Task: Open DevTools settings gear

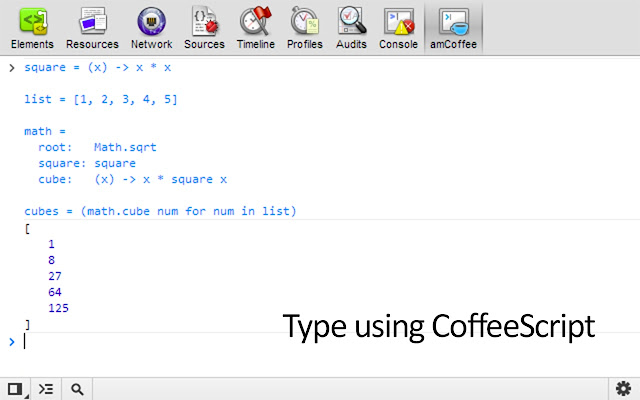Action: pos(623,389)
